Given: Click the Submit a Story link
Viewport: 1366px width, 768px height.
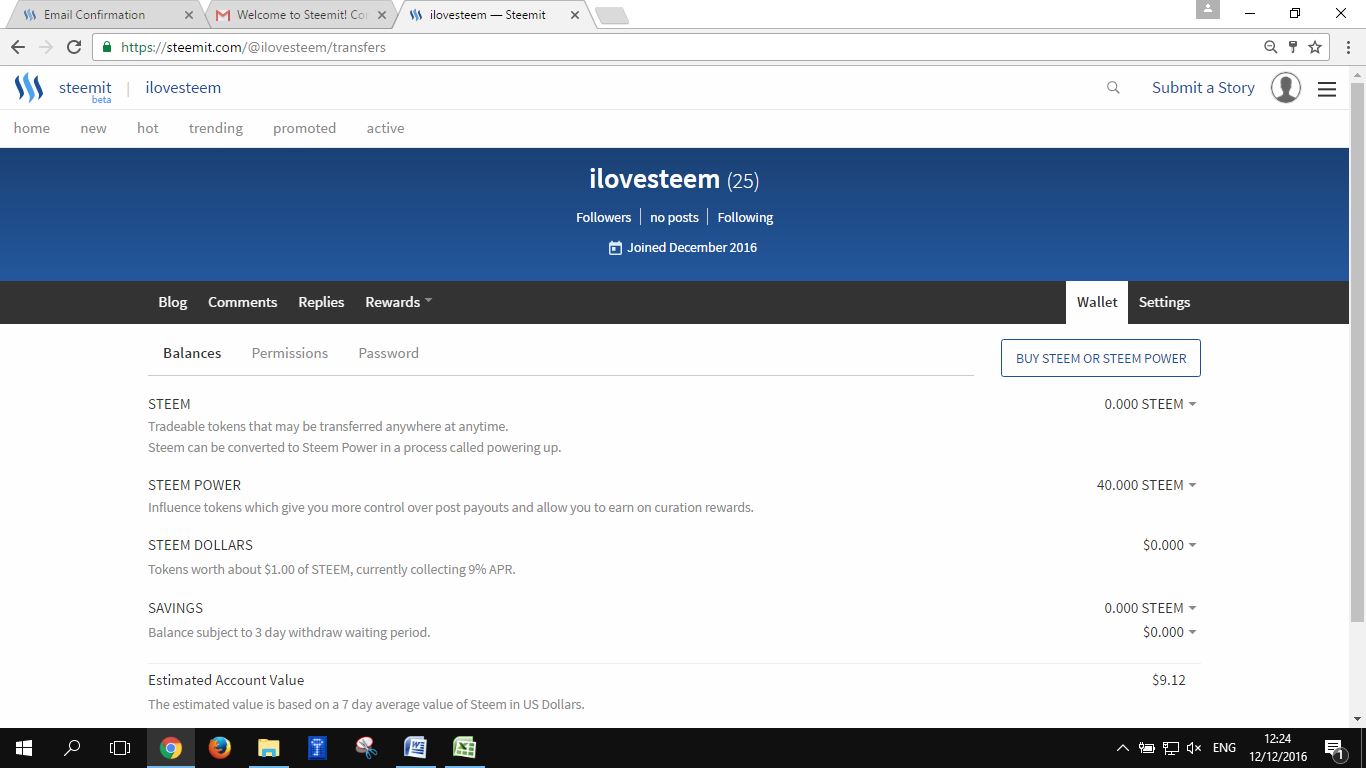Looking at the screenshot, I should (1203, 88).
